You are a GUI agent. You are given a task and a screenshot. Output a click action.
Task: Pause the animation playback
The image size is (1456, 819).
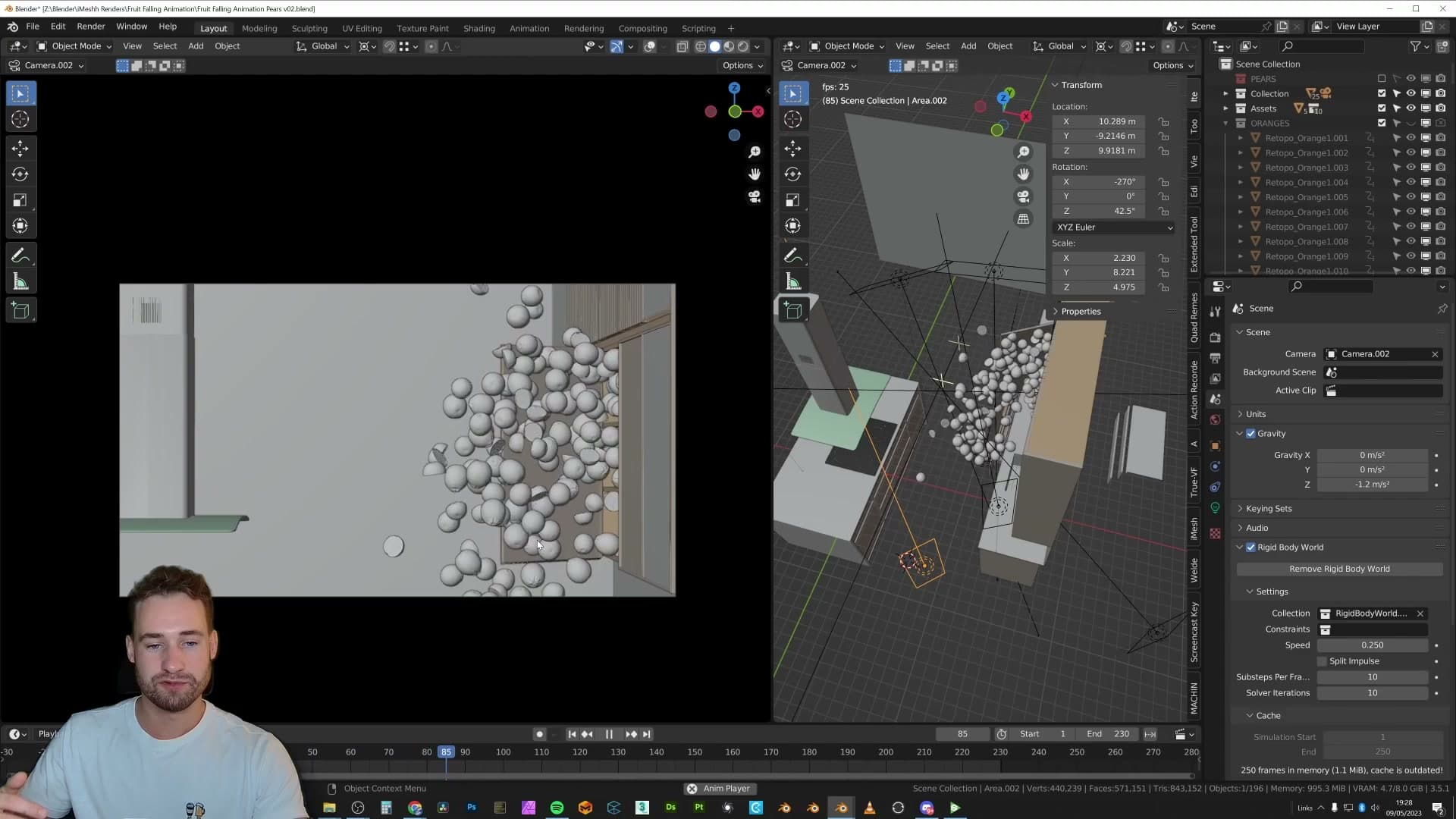609,734
